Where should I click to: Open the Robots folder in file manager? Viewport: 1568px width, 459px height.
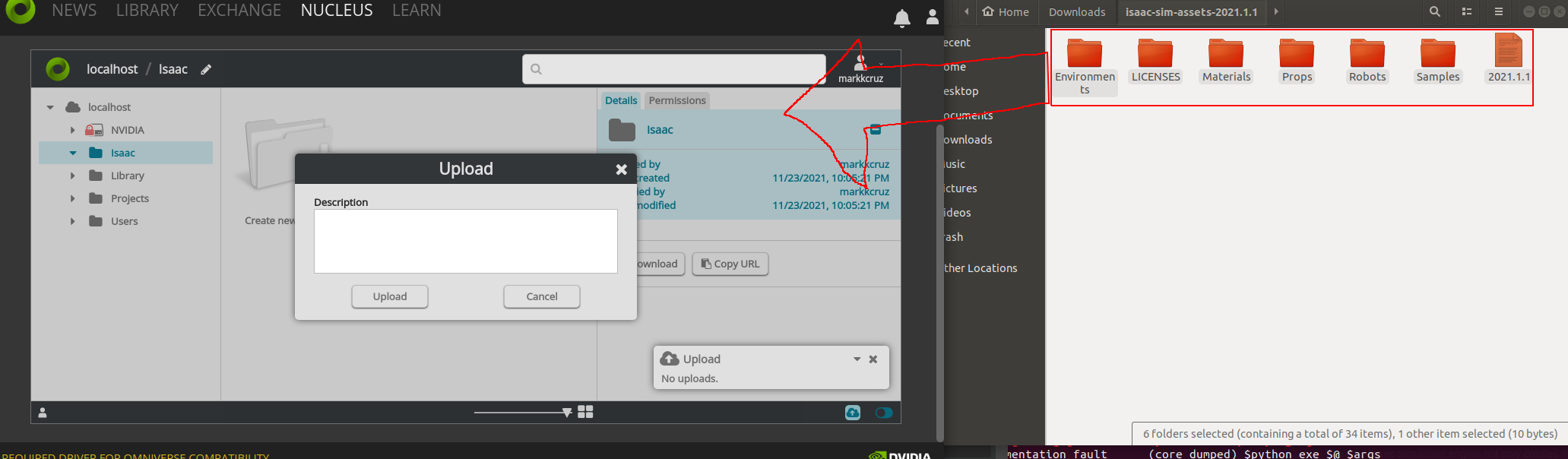1367,60
